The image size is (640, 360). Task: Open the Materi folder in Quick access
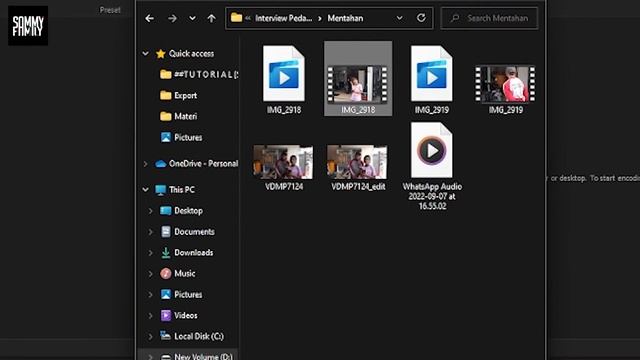pos(178,116)
